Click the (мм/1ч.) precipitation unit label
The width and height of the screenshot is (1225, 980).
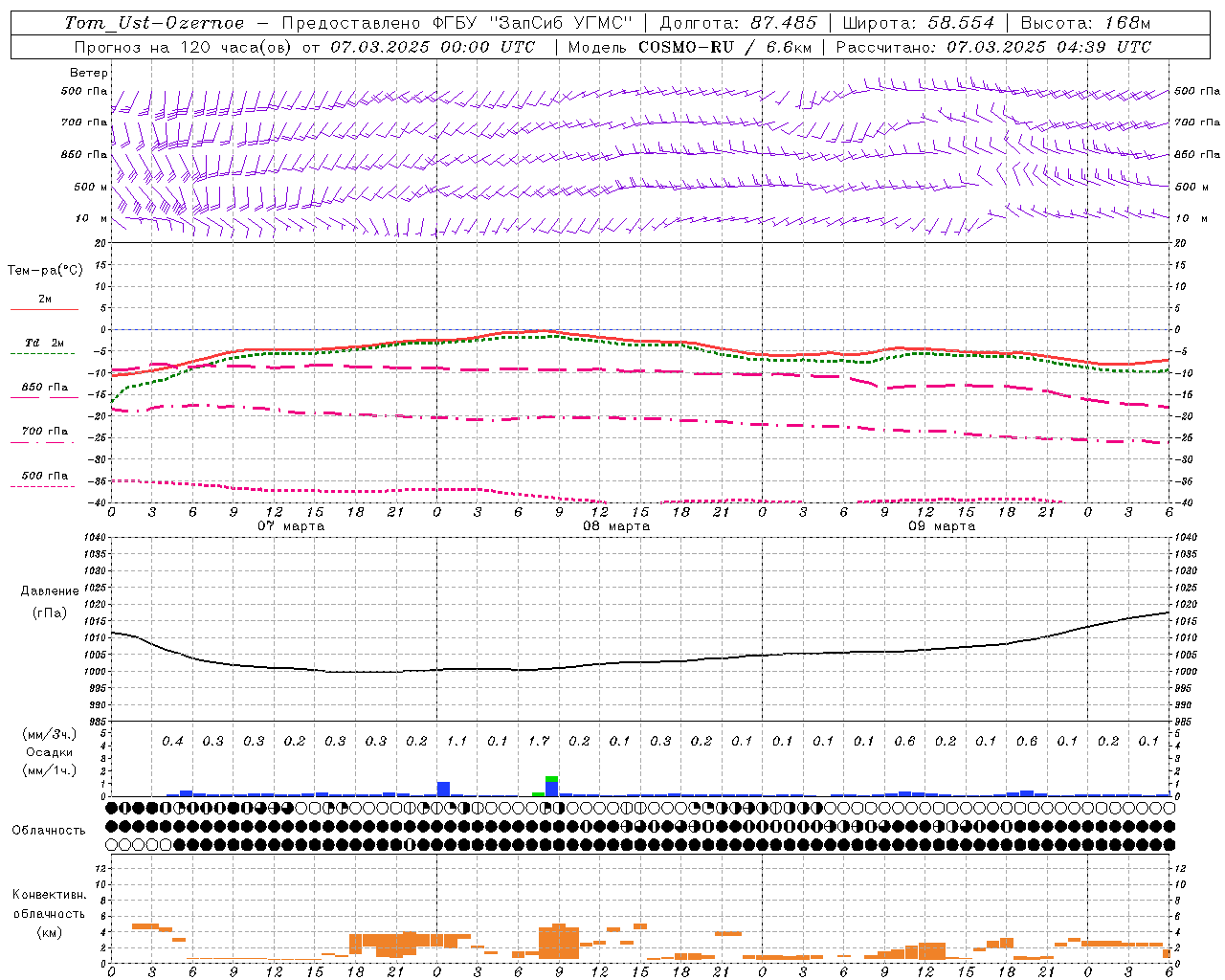pyautogui.click(x=50, y=770)
